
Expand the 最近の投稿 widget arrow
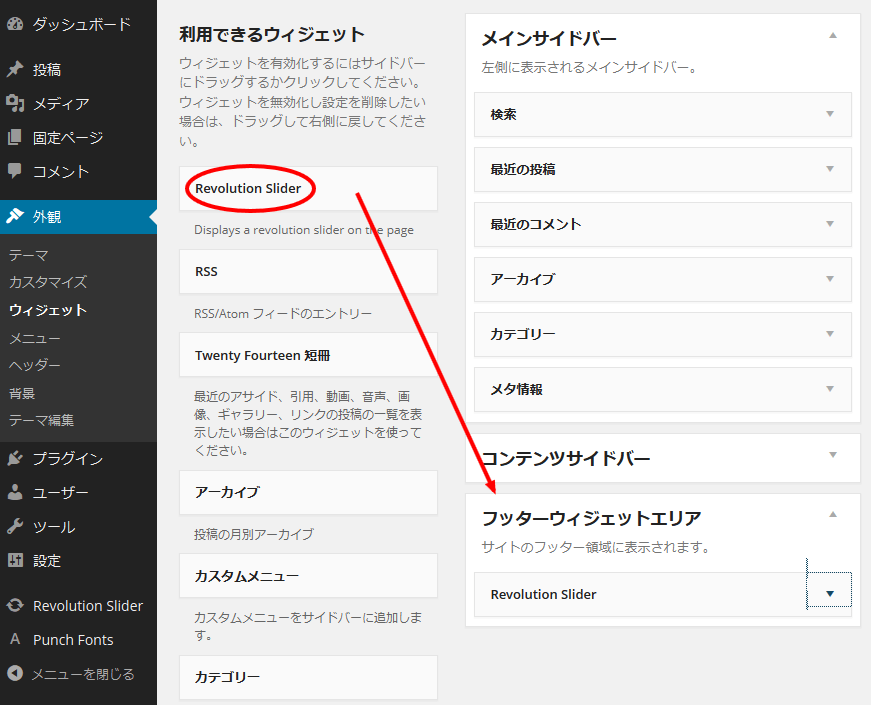830,169
